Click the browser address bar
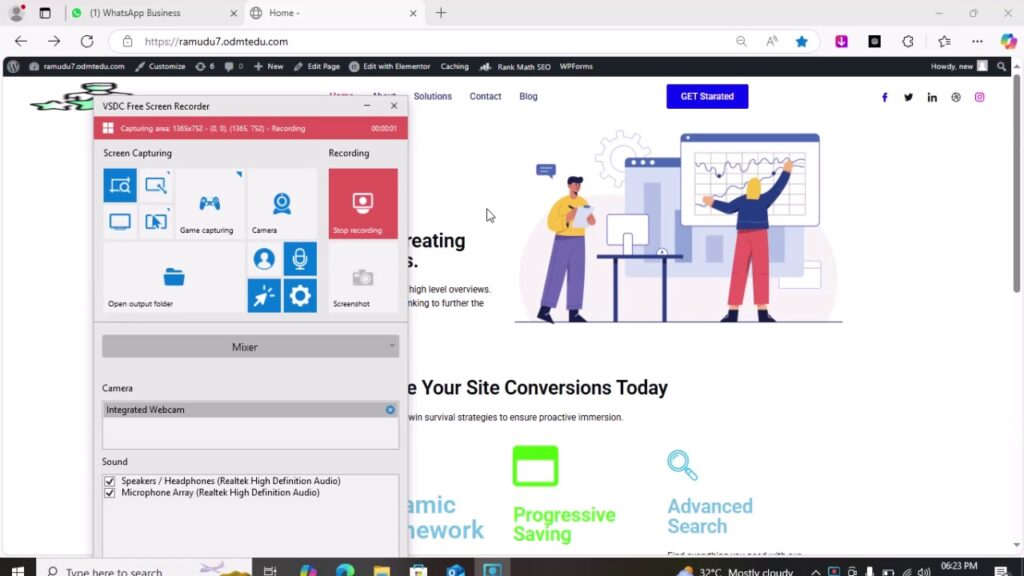 (x=430, y=42)
